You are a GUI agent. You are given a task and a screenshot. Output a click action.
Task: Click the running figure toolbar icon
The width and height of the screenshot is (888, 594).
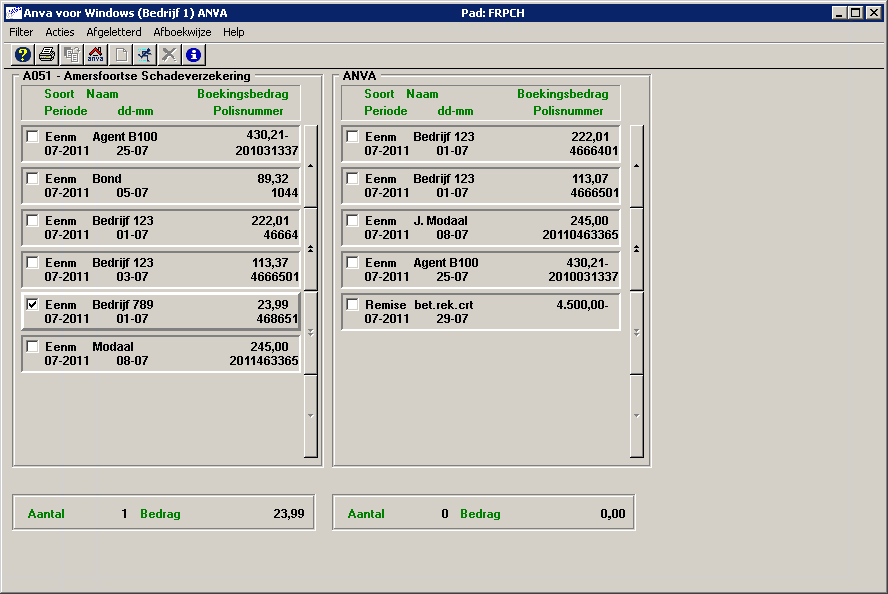[145, 55]
